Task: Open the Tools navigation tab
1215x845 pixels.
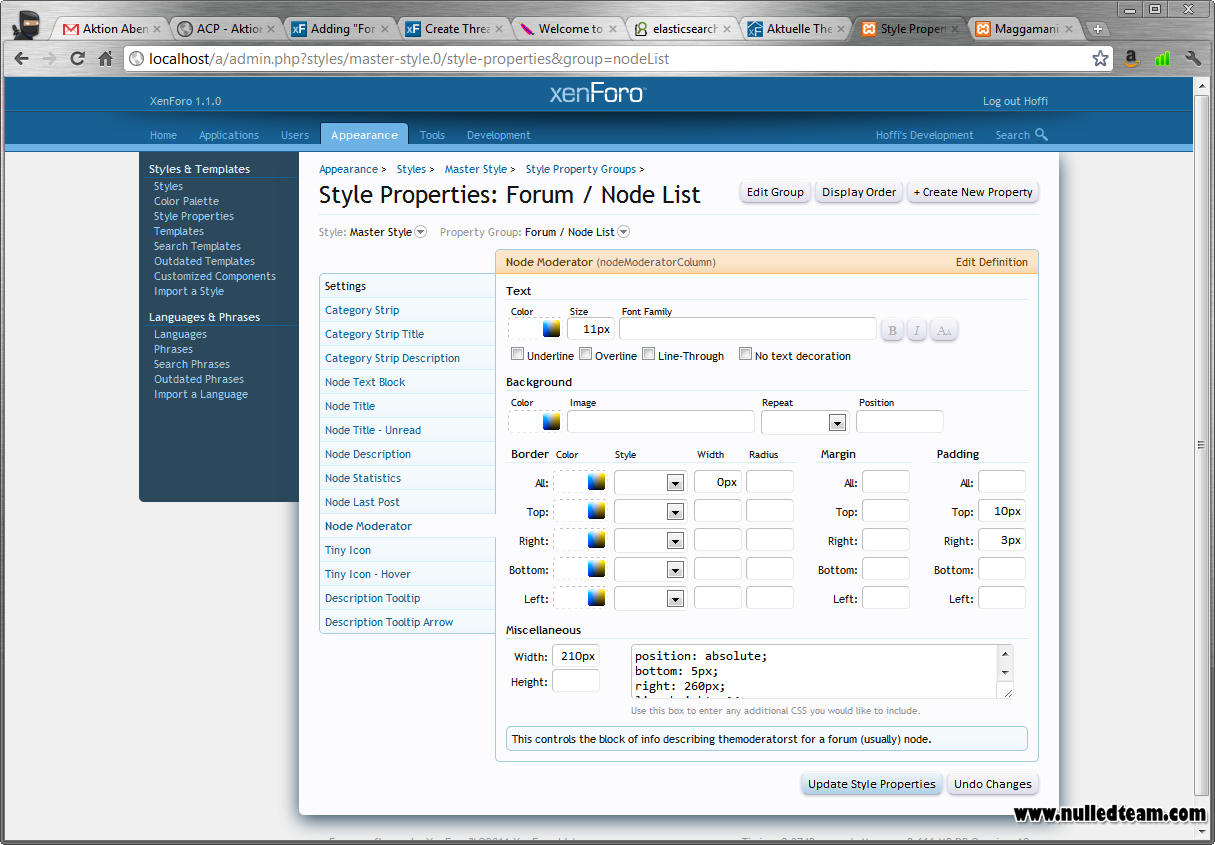Action: (x=432, y=135)
